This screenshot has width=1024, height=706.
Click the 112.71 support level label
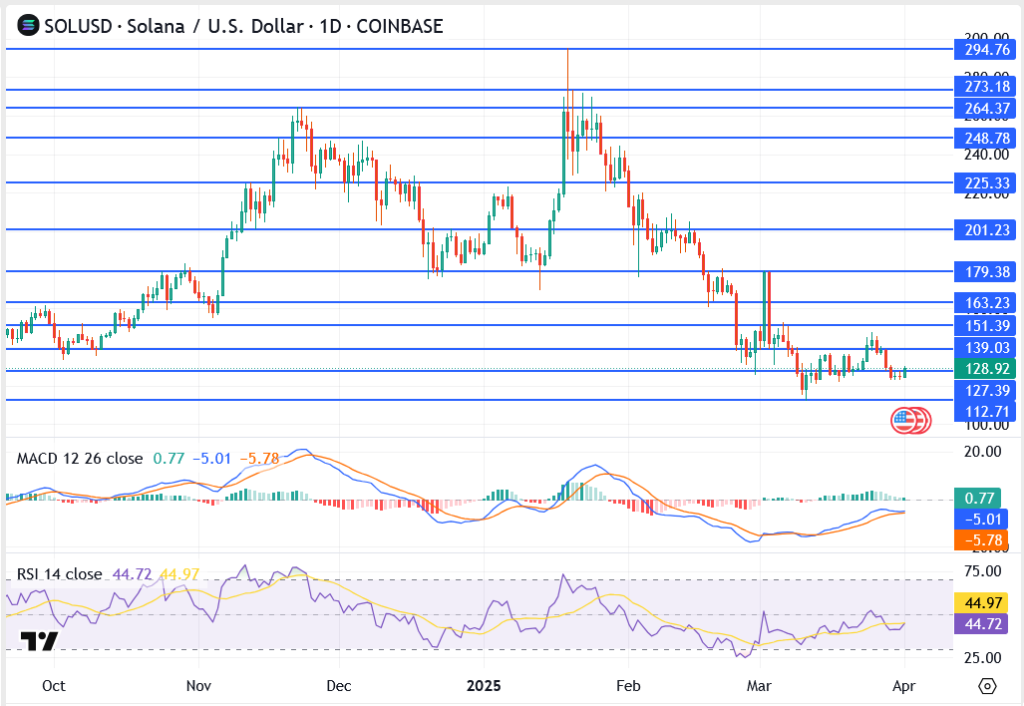[x=984, y=411]
